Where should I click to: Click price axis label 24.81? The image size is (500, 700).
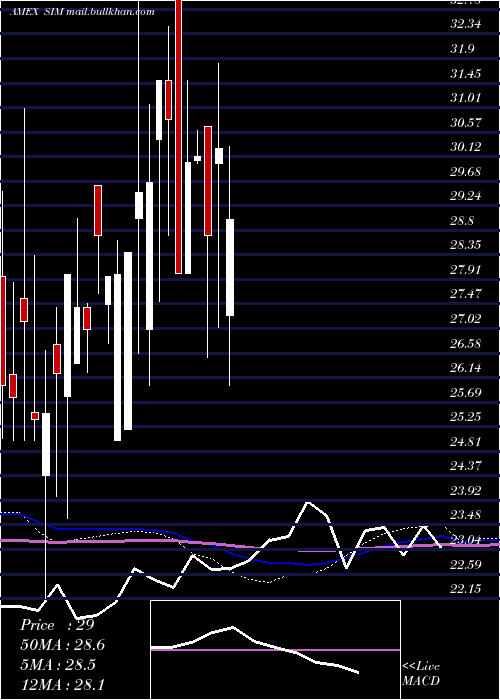466,442
